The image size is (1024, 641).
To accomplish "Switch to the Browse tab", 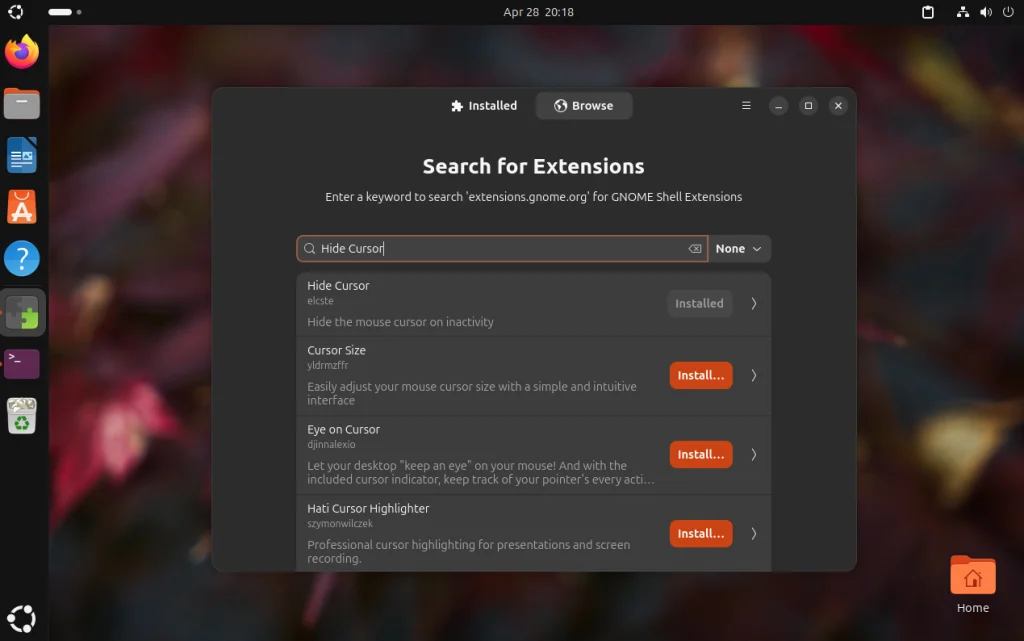I will 584,106.
